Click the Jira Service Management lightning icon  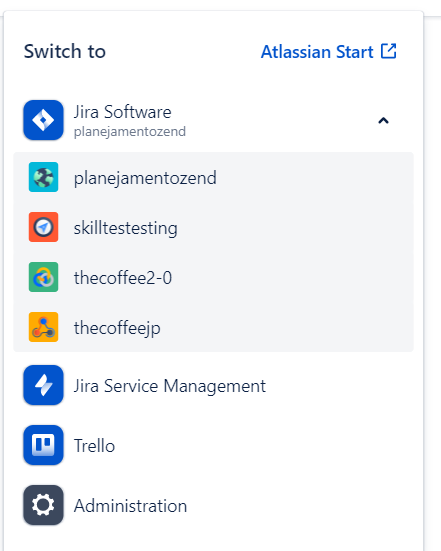tap(43, 385)
